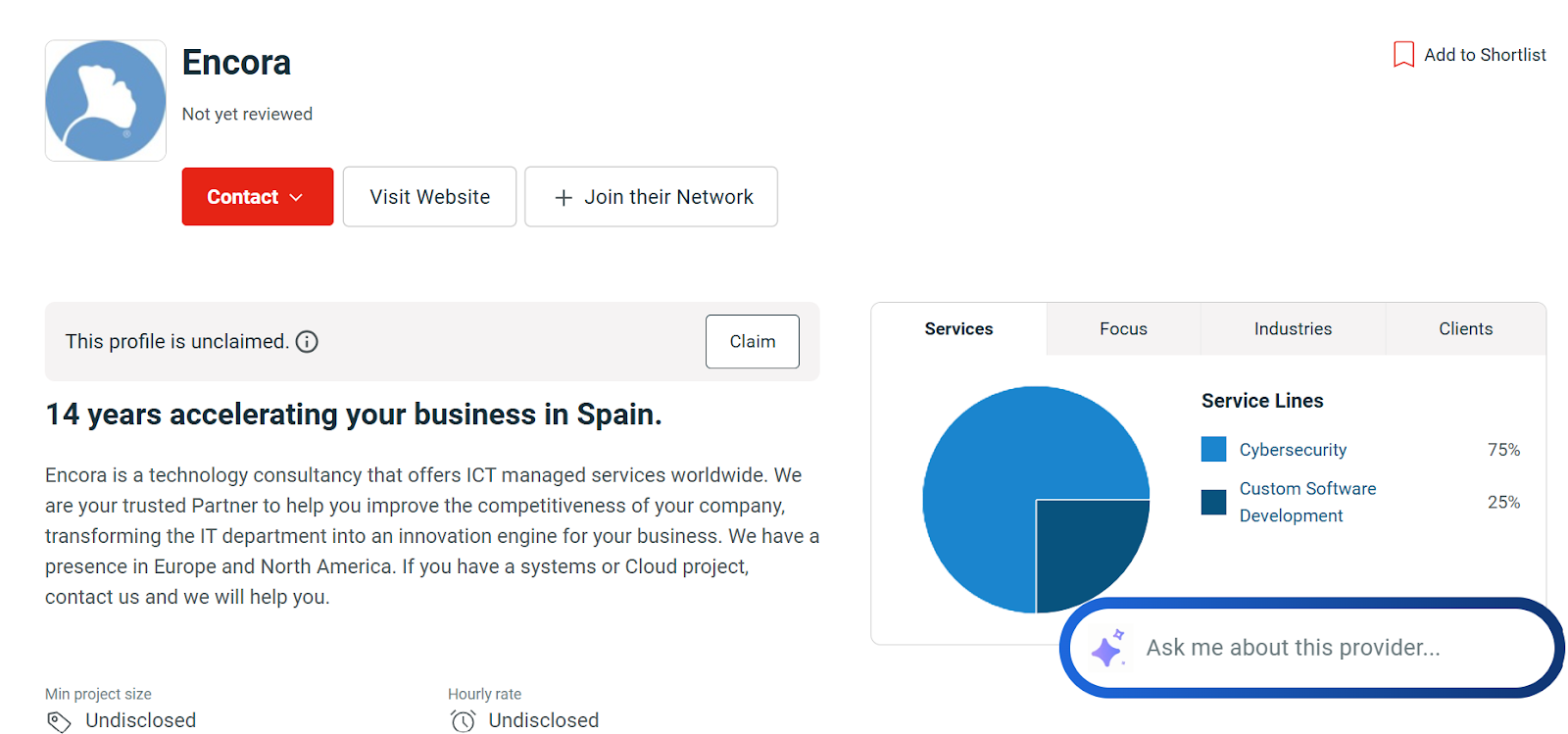
Task: Click the Cybersecurity service line link
Action: point(1293,450)
